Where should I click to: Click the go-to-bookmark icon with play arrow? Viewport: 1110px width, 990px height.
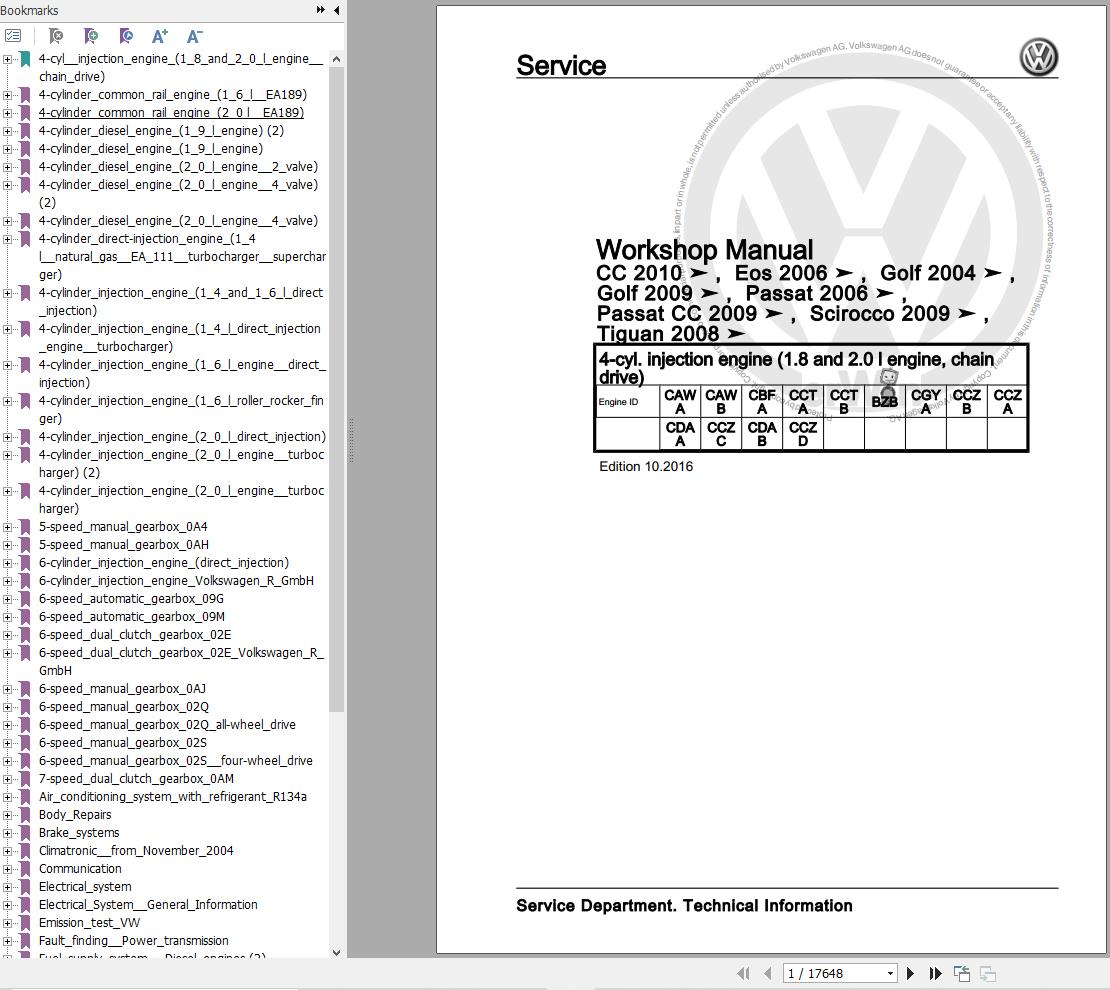click(125, 36)
